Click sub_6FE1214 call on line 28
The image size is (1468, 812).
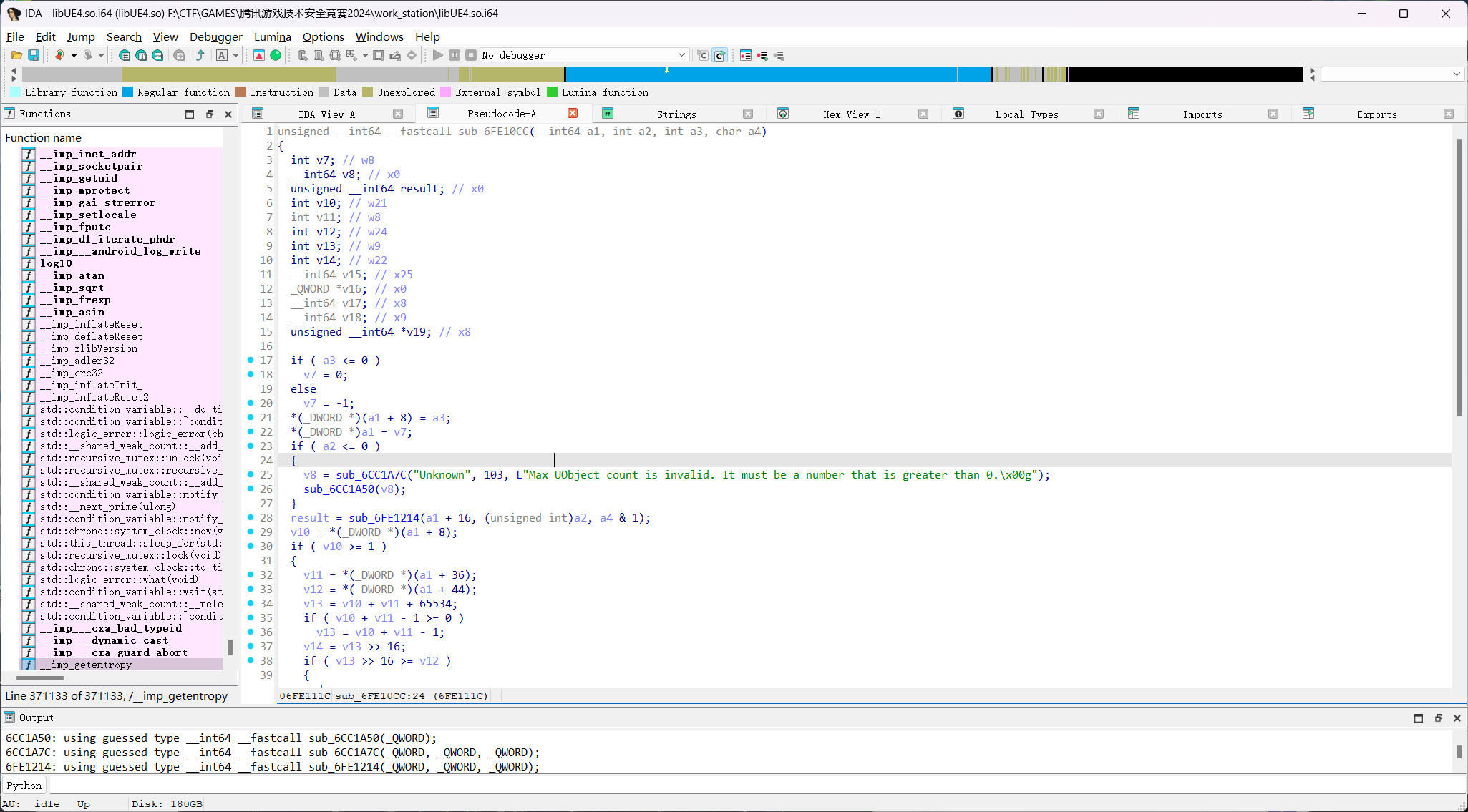(384, 518)
